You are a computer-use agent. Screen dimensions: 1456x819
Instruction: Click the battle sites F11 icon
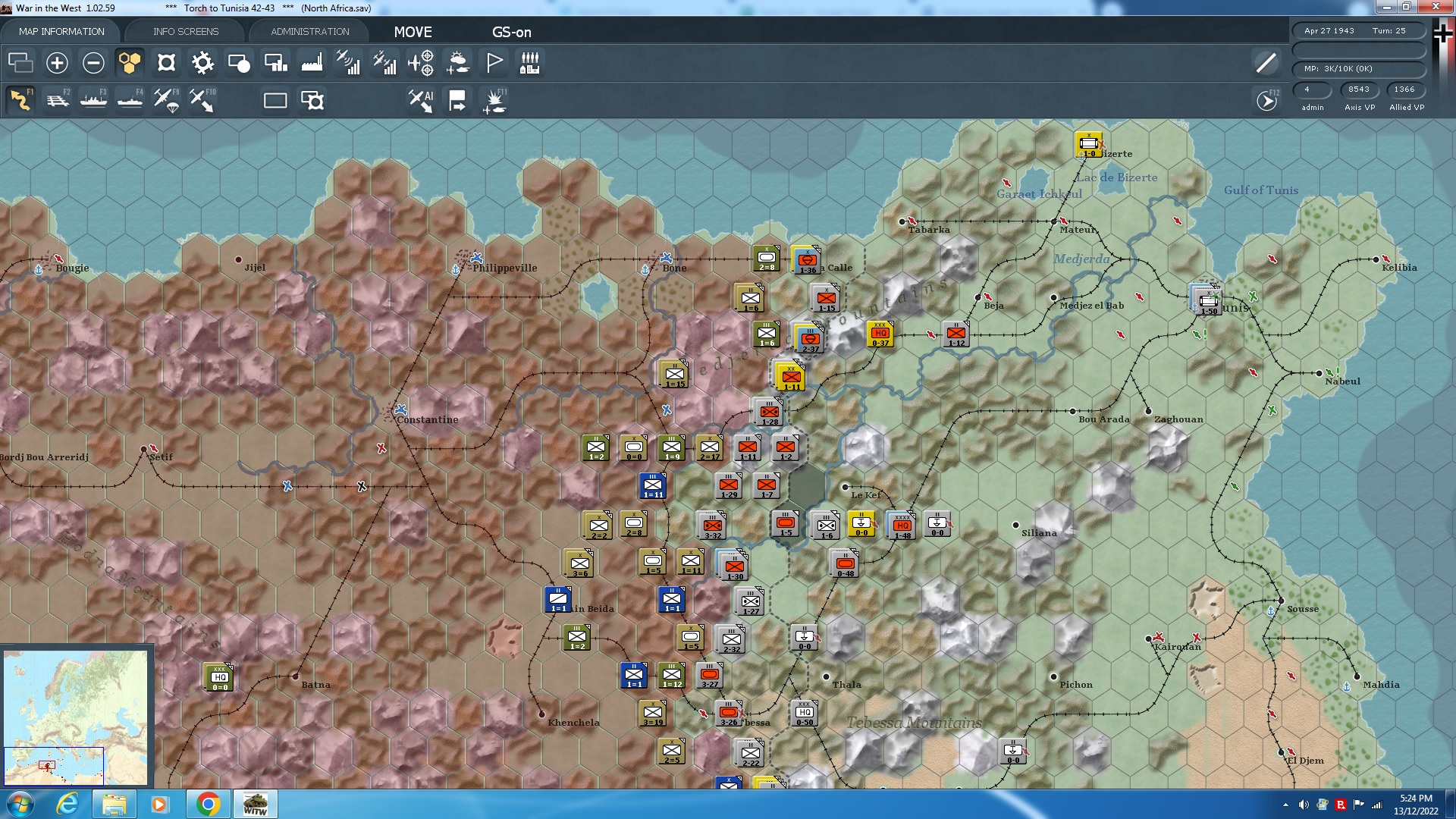[x=494, y=100]
